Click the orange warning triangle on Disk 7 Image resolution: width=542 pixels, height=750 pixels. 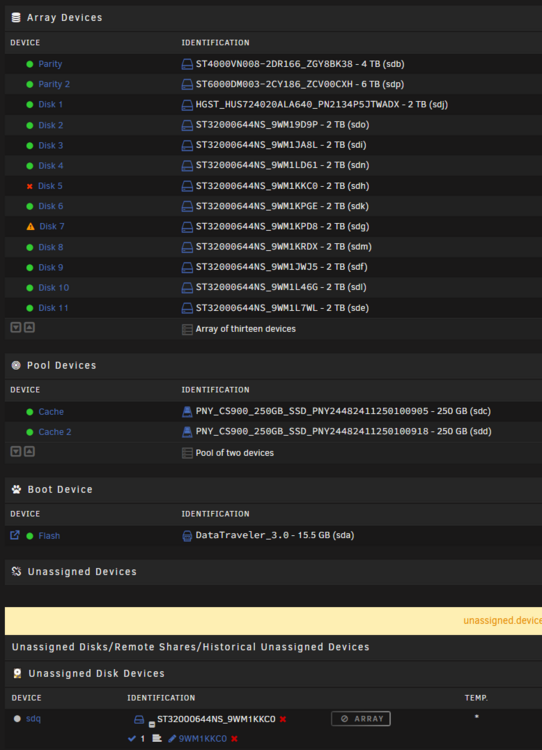point(31,226)
